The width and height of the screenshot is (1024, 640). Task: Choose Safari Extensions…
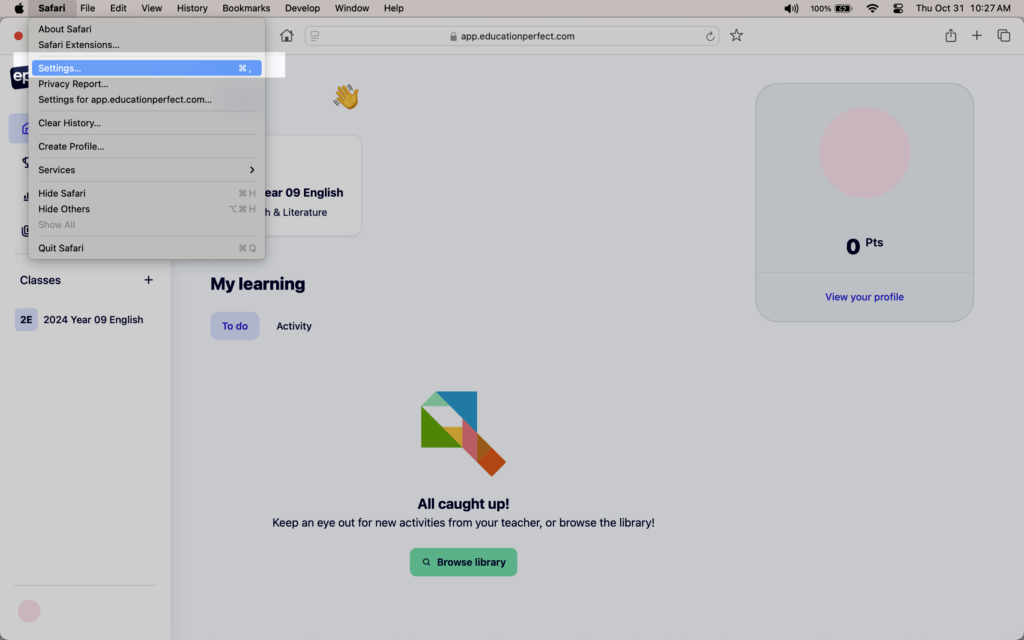coord(146,44)
